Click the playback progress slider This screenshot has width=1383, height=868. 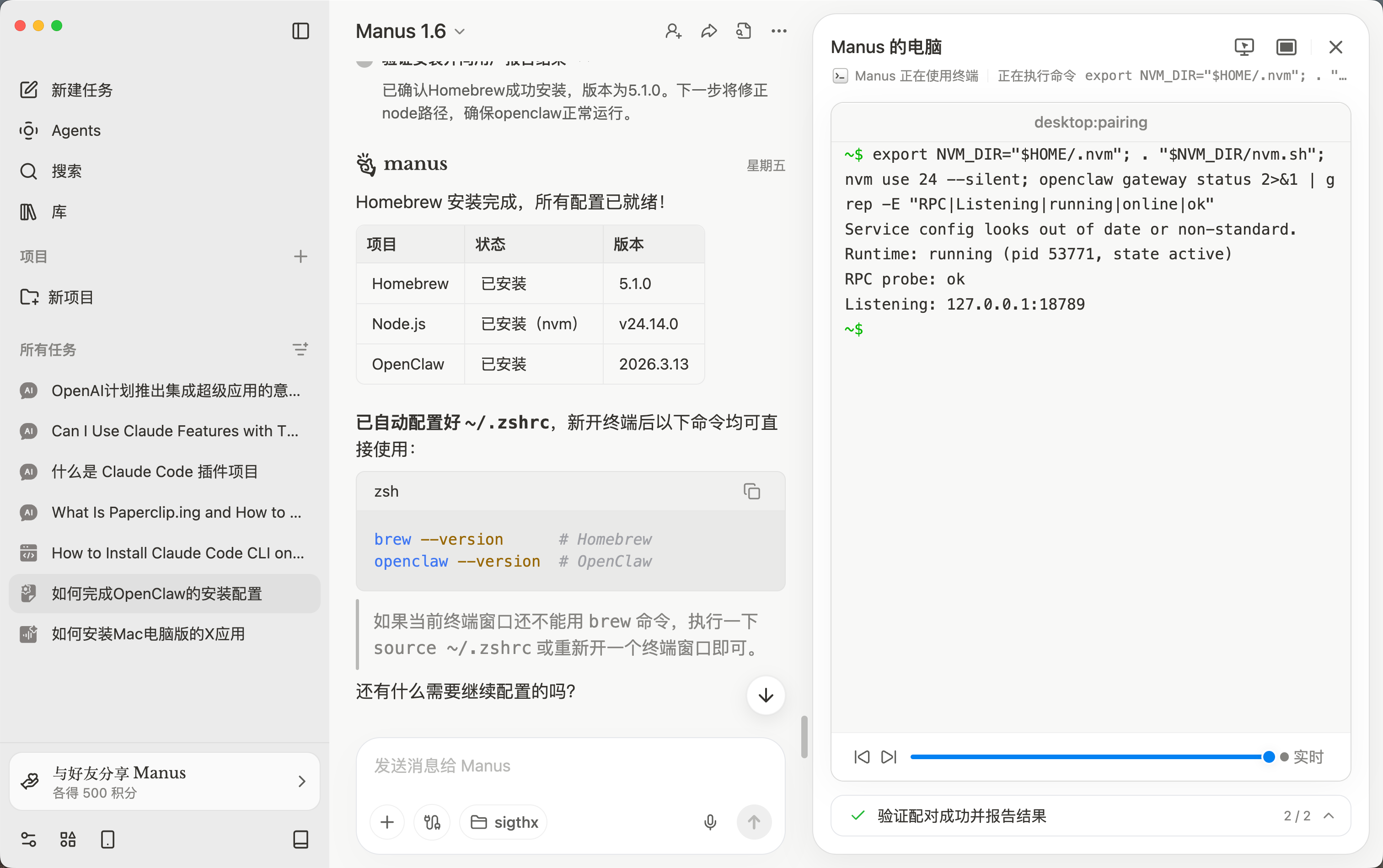[x=1091, y=756]
